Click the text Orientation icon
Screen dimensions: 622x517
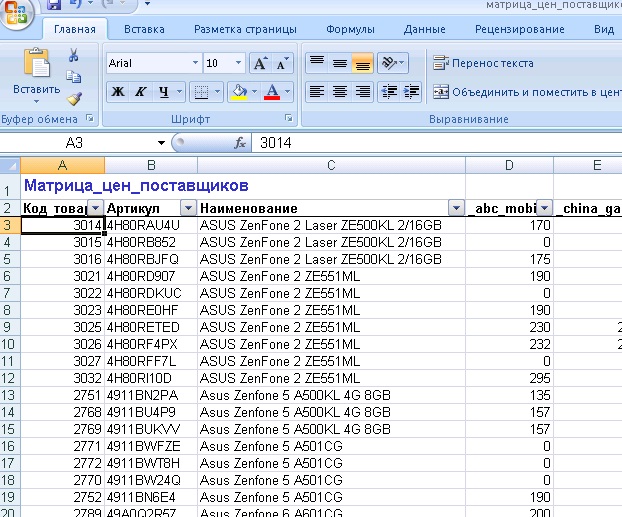pyautogui.click(x=392, y=63)
